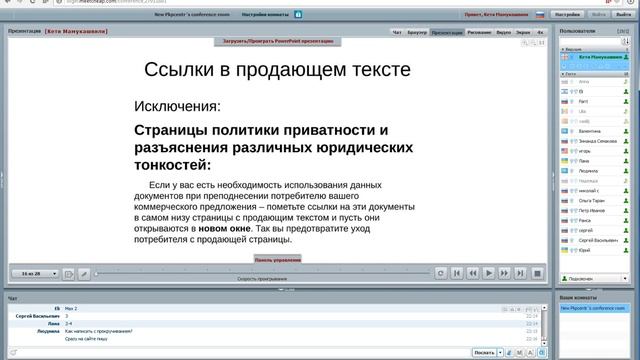The image size is (640, 360).
Task: Click the pen icon next to the Послать button
Action: (509, 352)
